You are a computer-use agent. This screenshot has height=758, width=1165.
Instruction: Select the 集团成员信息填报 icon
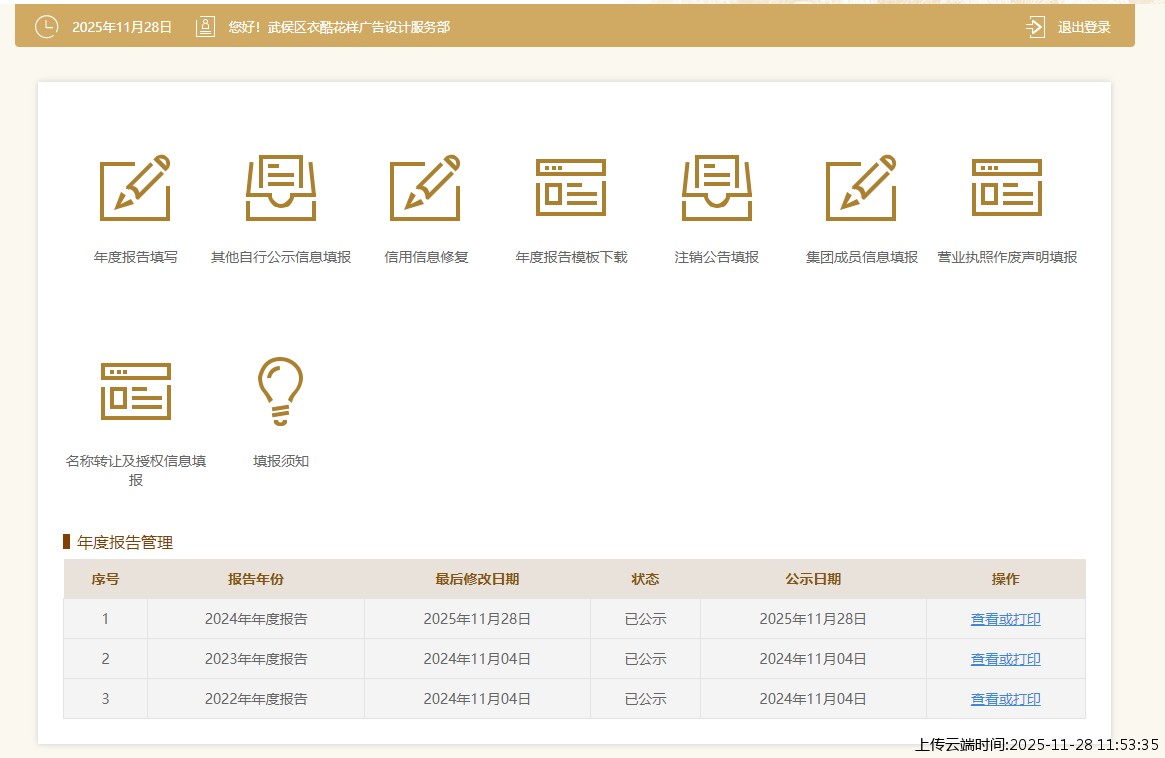(x=861, y=188)
